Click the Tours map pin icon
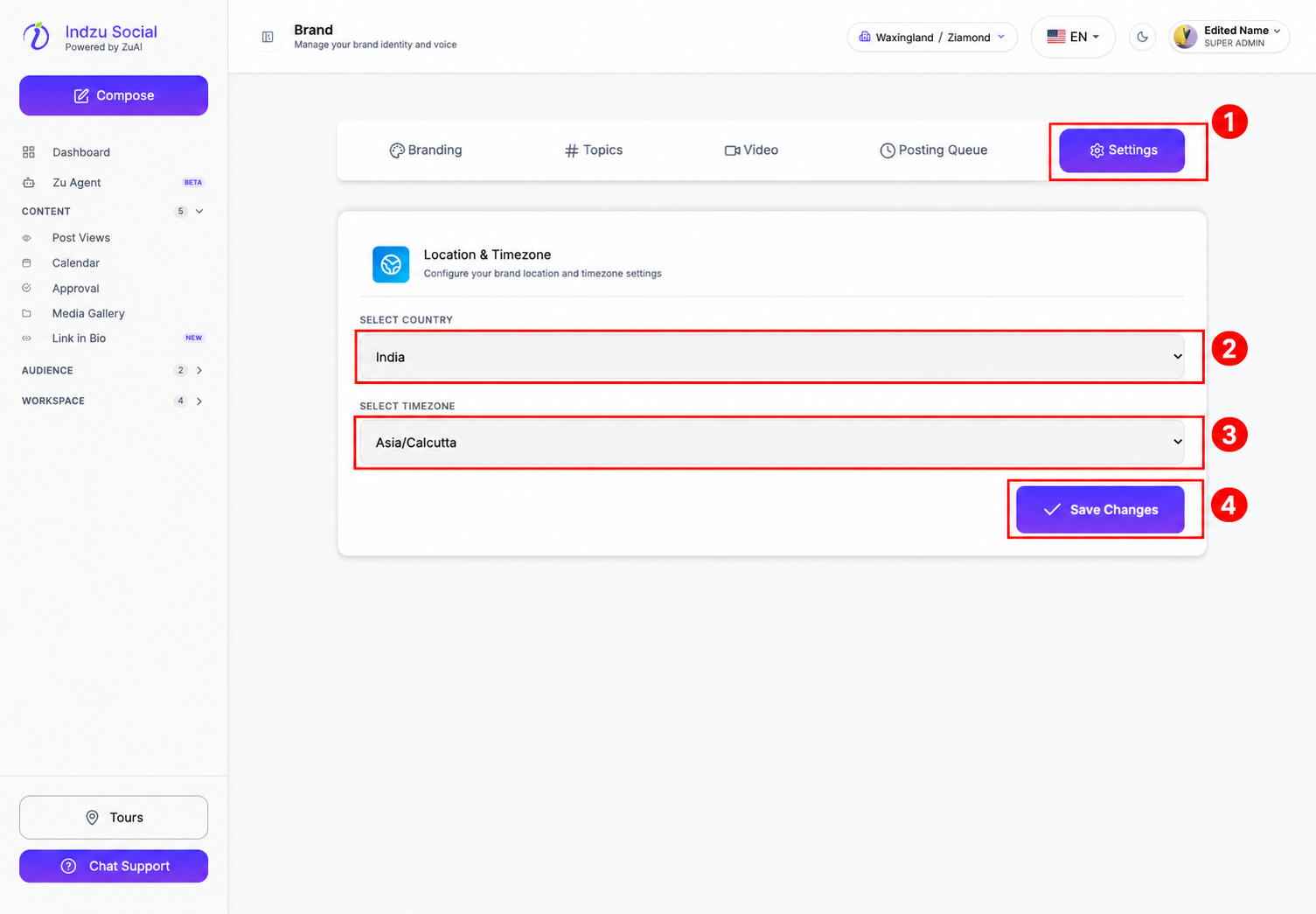This screenshot has height=914, width=1316. tap(92, 818)
